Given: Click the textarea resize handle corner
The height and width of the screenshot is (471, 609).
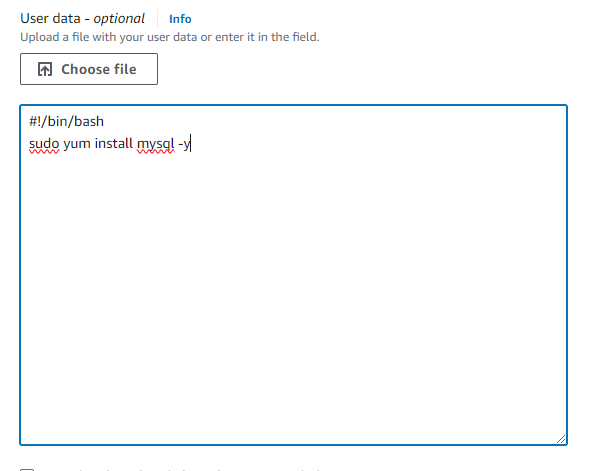Looking at the screenshot, I should coord(561,438).
